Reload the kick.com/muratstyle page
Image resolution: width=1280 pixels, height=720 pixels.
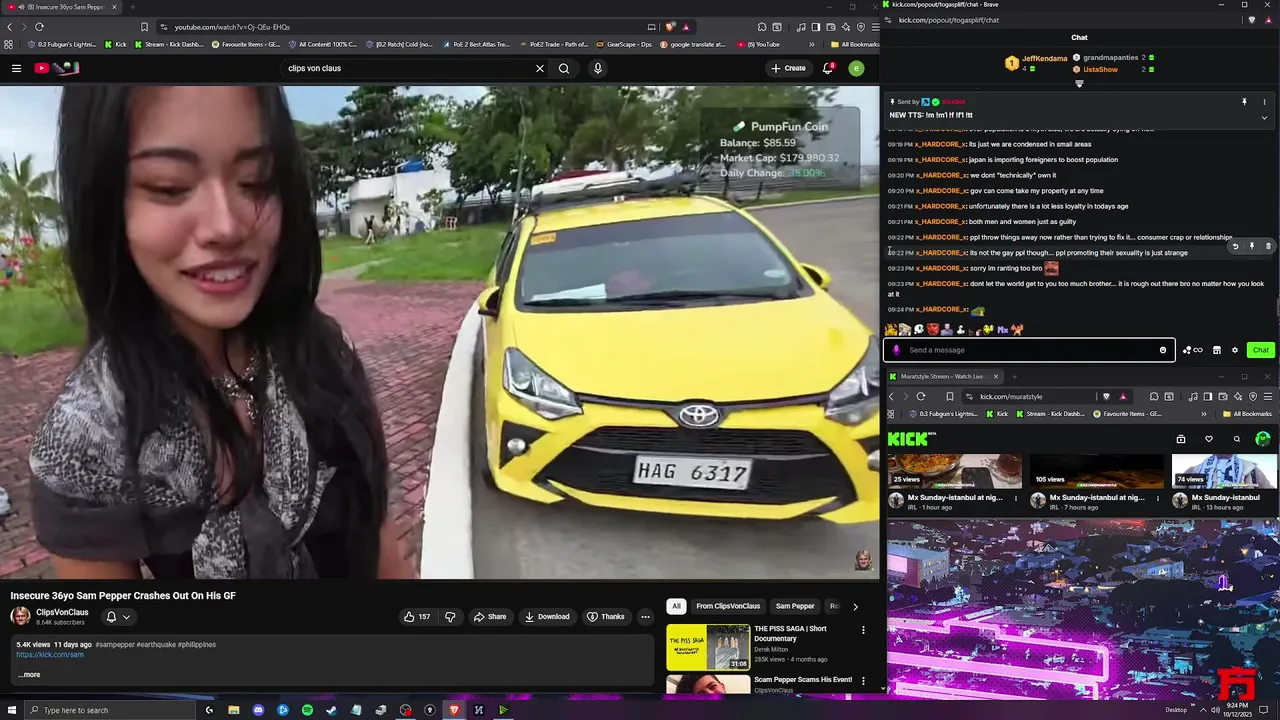(921, 396)
